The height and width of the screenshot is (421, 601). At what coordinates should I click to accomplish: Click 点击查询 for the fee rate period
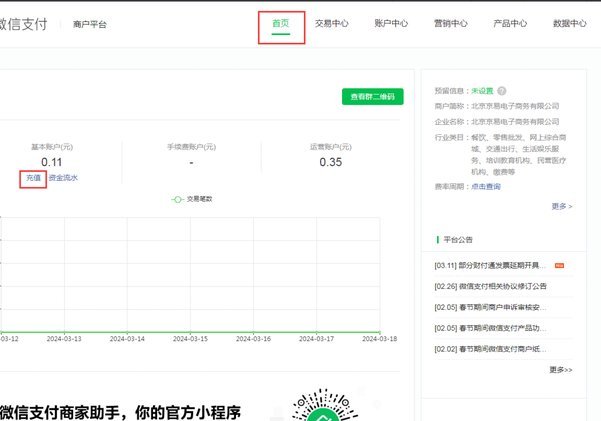coord(486,187)
